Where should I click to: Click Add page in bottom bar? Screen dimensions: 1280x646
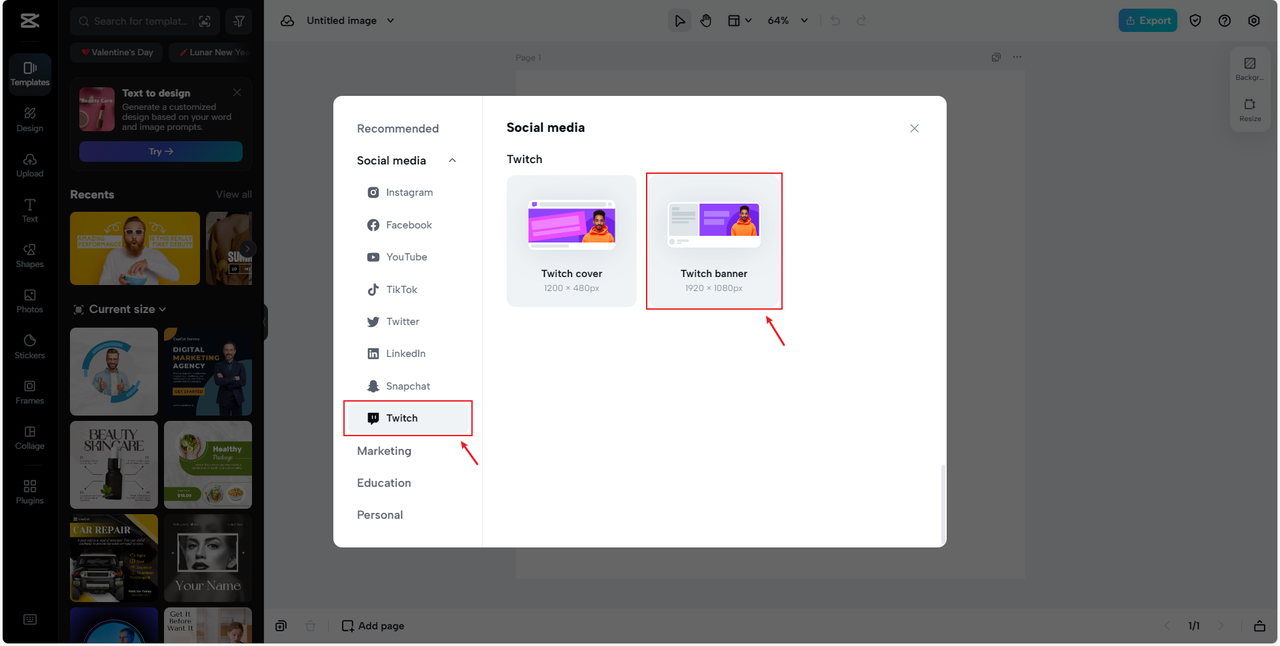(x=373, y=626)
